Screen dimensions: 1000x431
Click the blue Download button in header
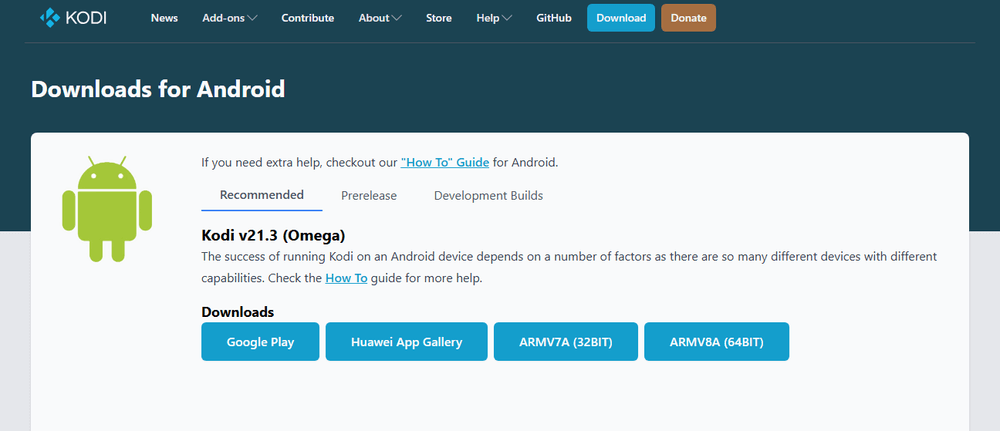tap(621, 18)
